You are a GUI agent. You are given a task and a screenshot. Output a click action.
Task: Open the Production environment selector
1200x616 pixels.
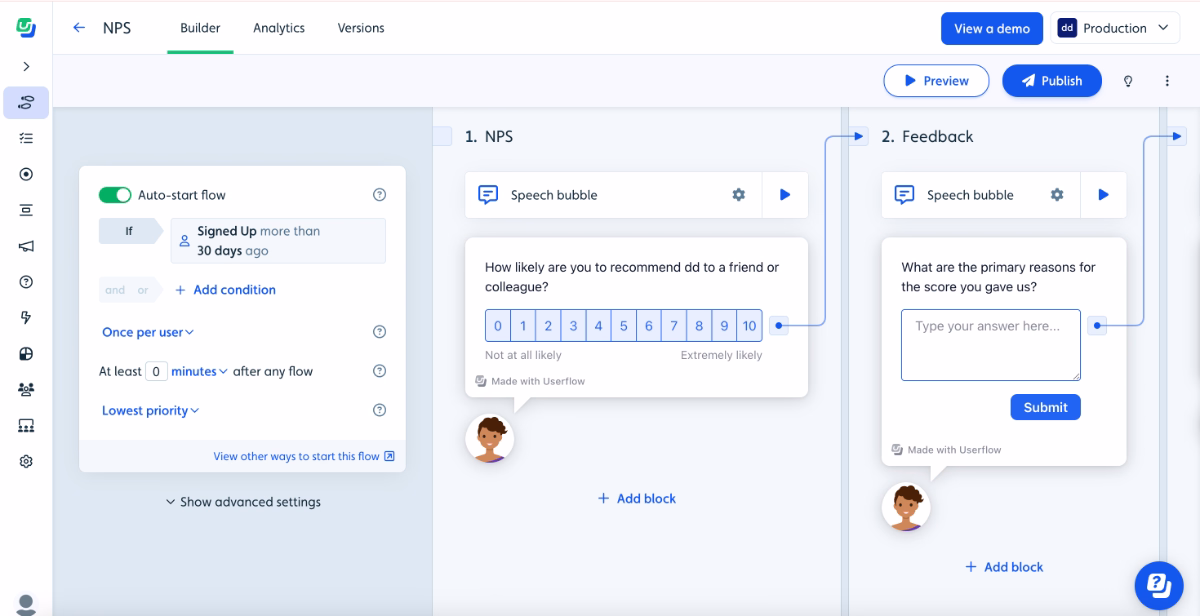point(1114,28)
